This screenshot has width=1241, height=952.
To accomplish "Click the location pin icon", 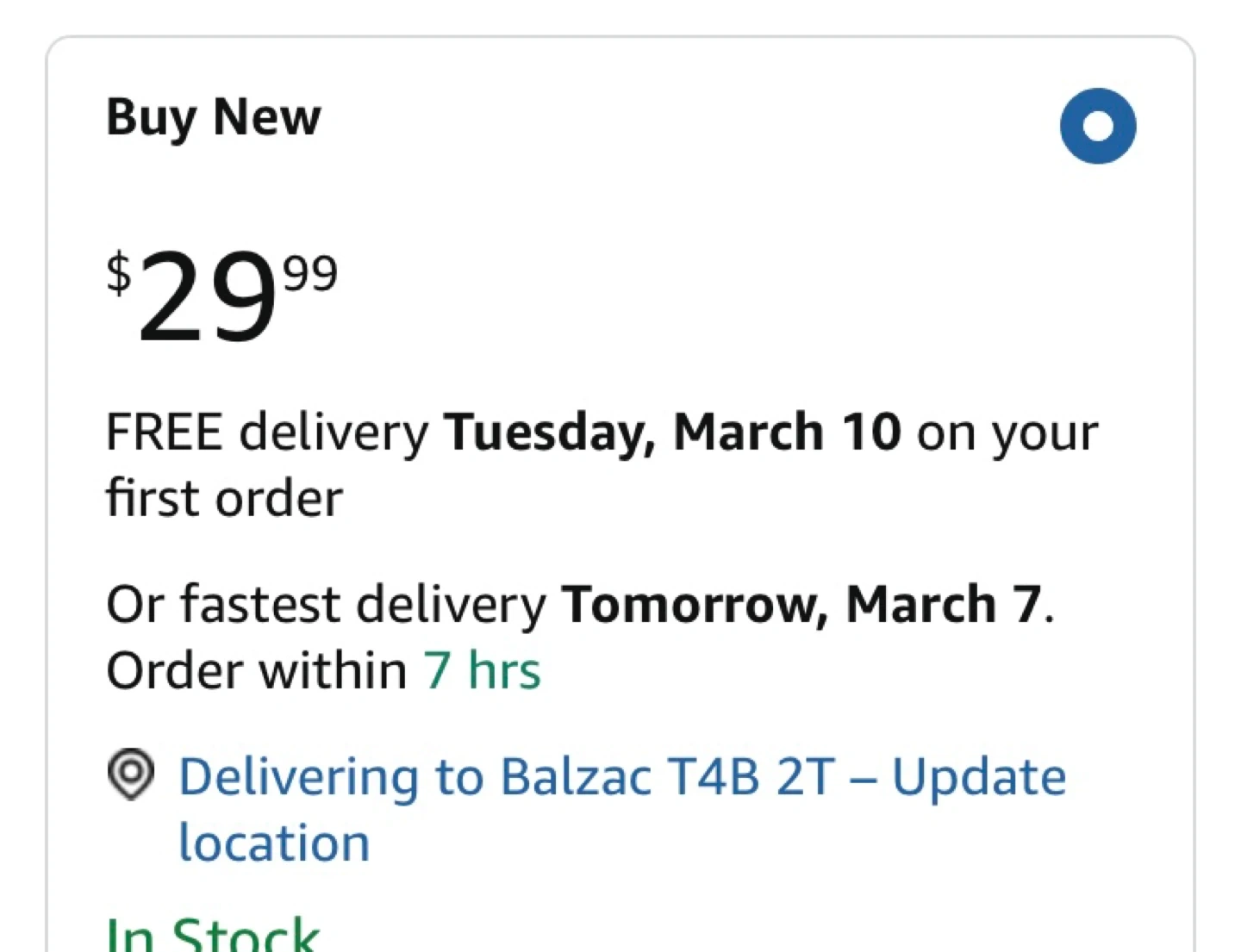I will (x=131, y=774).
